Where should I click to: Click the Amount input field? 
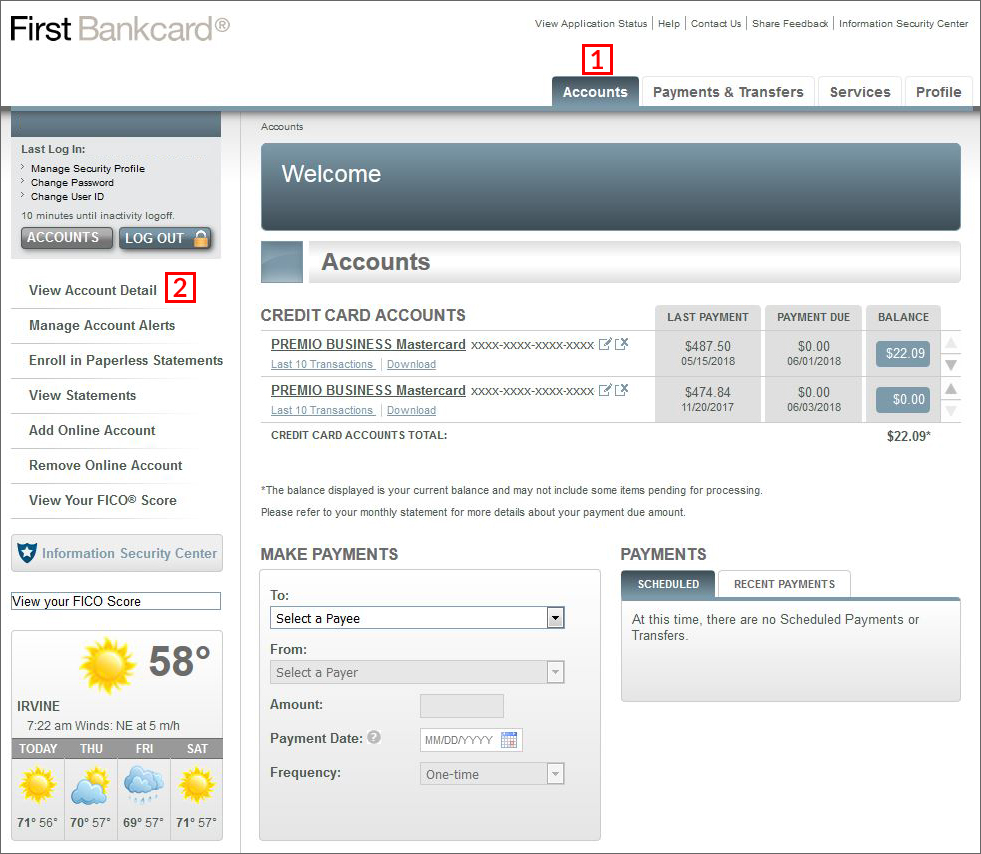(462, 706)
